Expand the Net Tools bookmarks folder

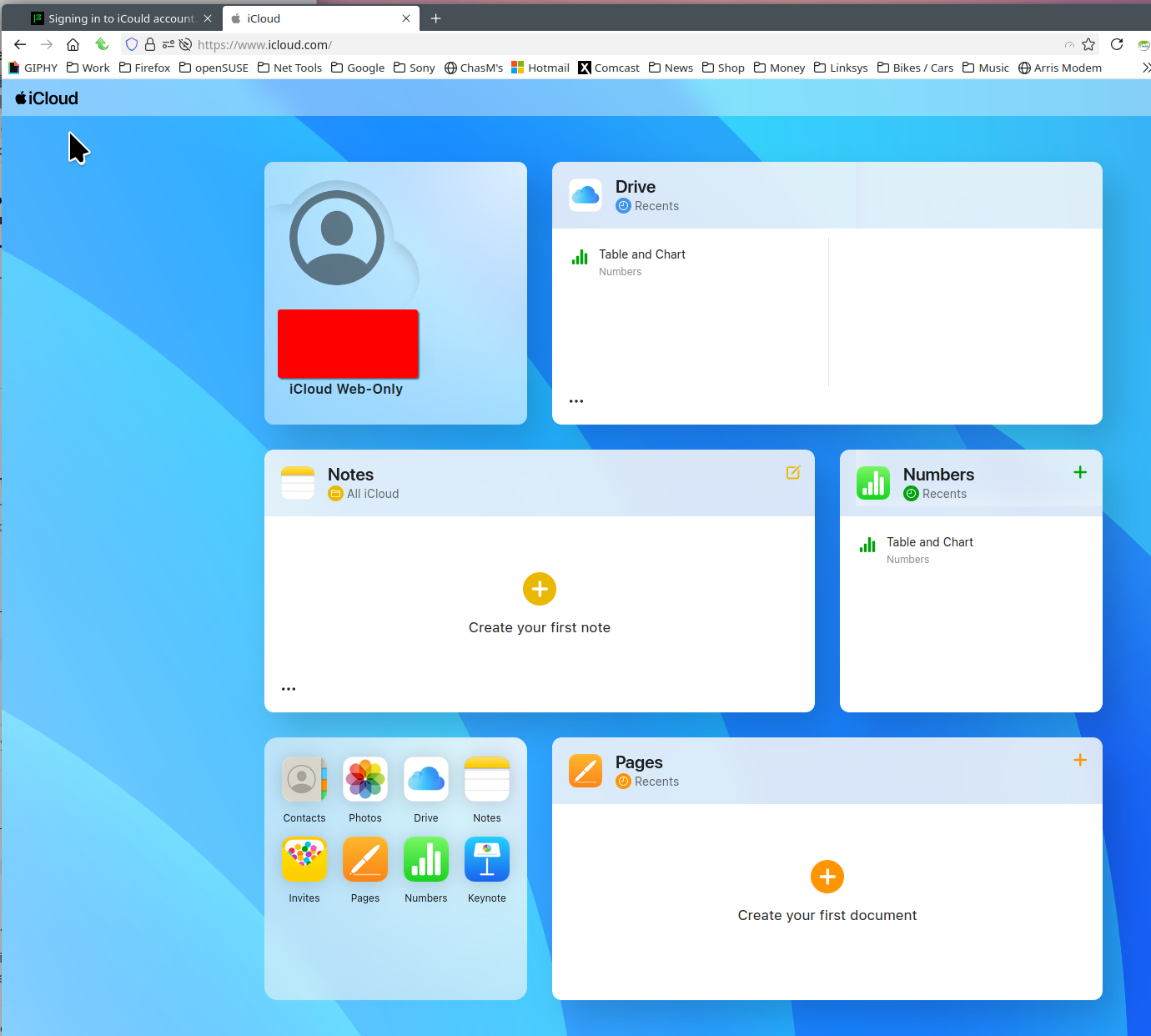[289, 68]
